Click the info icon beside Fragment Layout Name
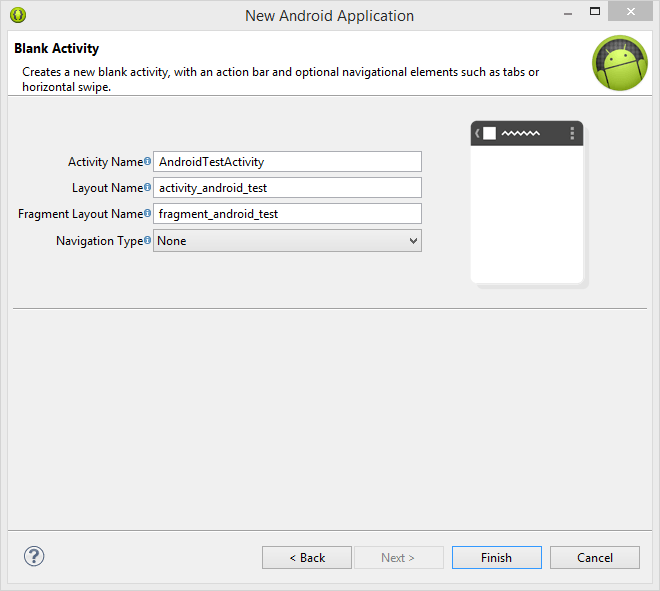Screen dimensions: 660x591 147,213
